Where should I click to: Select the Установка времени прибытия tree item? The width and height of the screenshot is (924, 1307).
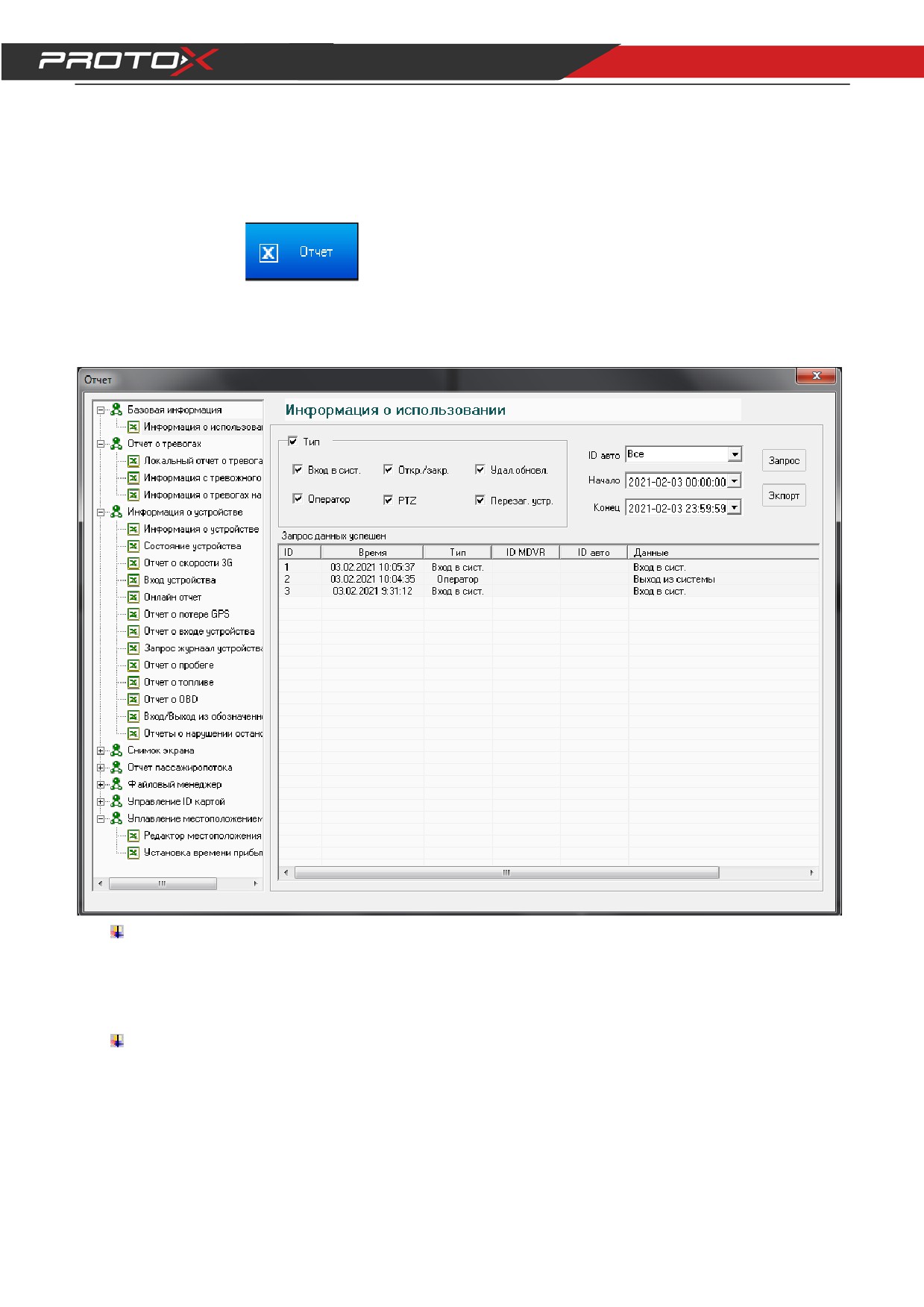point(203,853)
